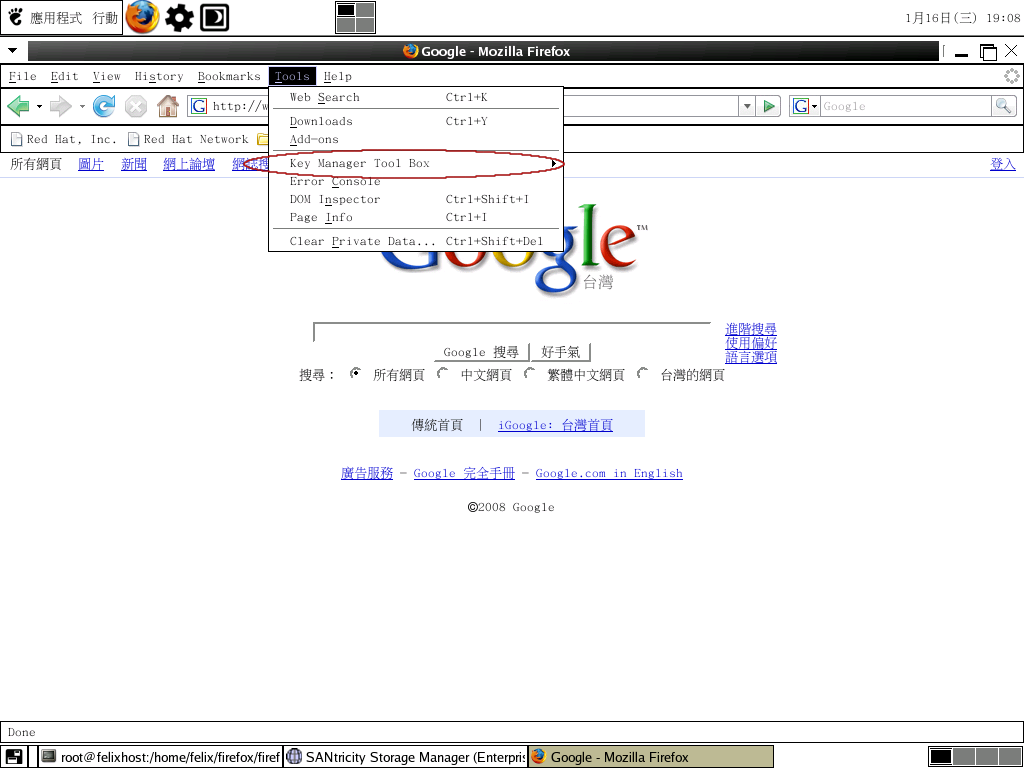Click the Firefox activity throbber icon
This screenshot has width=1024, height=768.
(x=1012, y=76)
